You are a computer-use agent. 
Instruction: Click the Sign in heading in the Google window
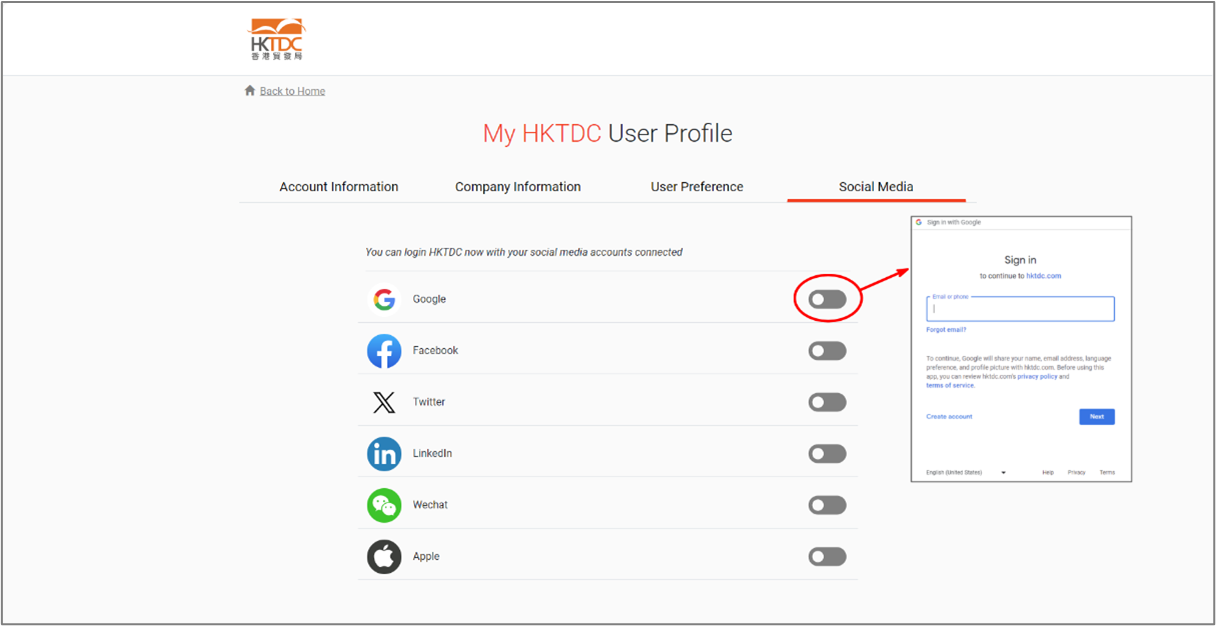[1020, 260]
